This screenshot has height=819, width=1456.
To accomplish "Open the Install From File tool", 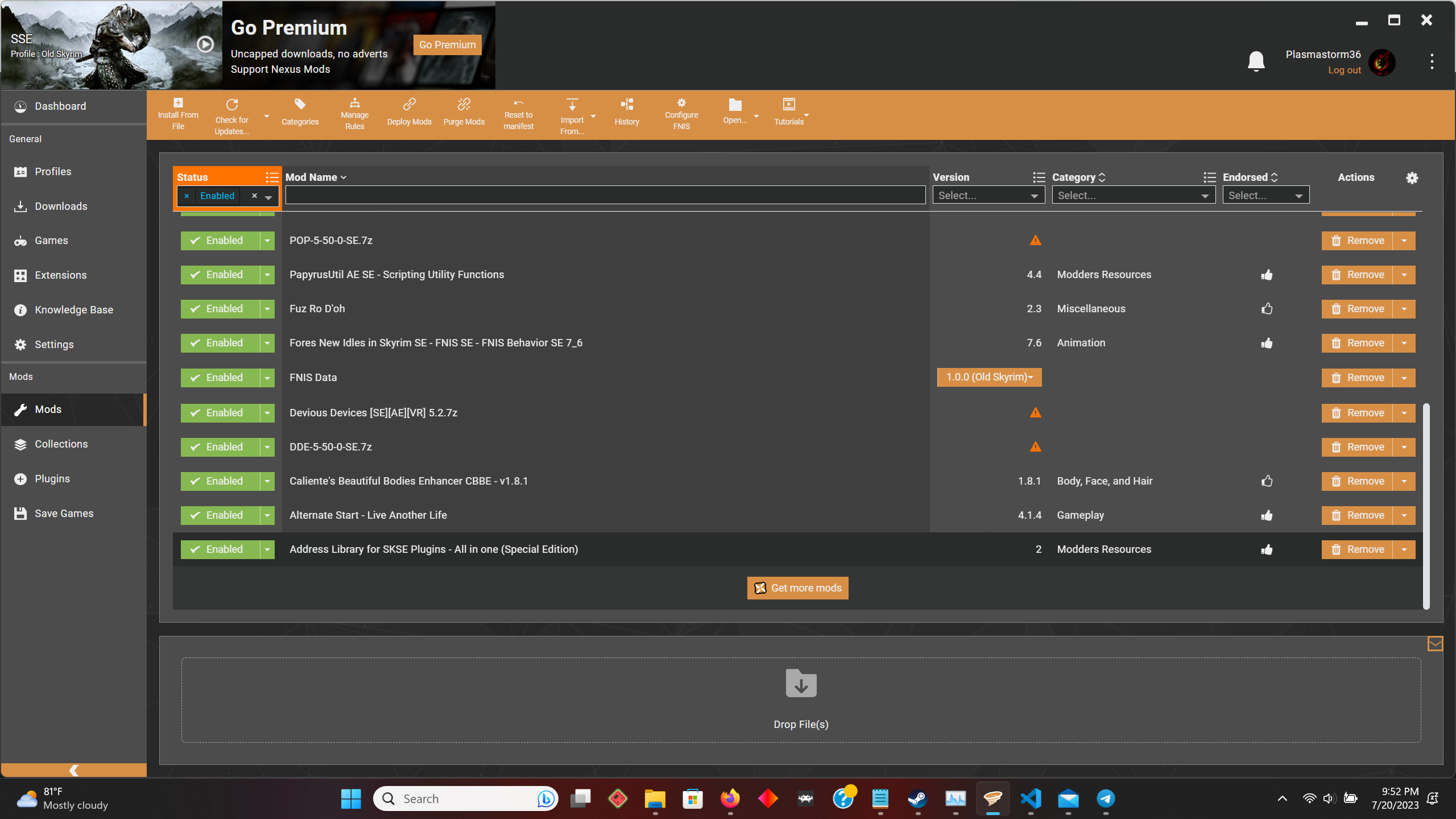I will [177, 114].
